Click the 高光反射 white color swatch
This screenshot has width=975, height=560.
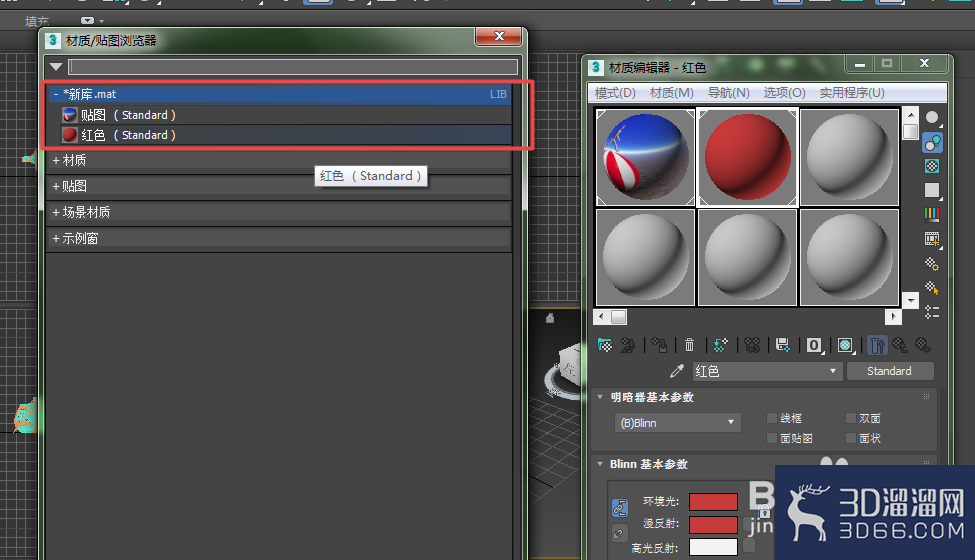tap(713, 547)
